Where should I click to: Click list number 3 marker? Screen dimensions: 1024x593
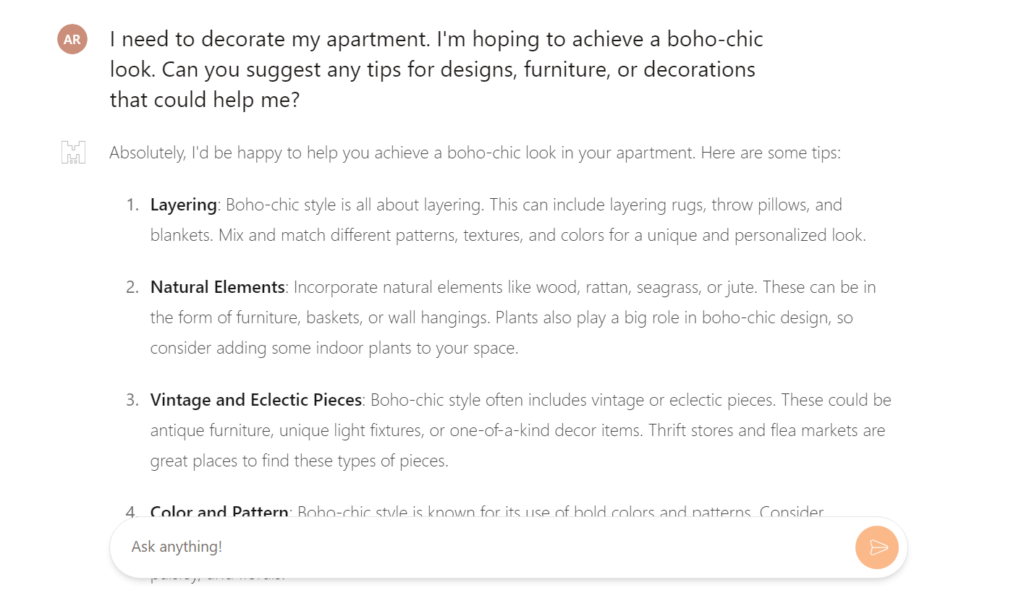click(x=132, y=400)
